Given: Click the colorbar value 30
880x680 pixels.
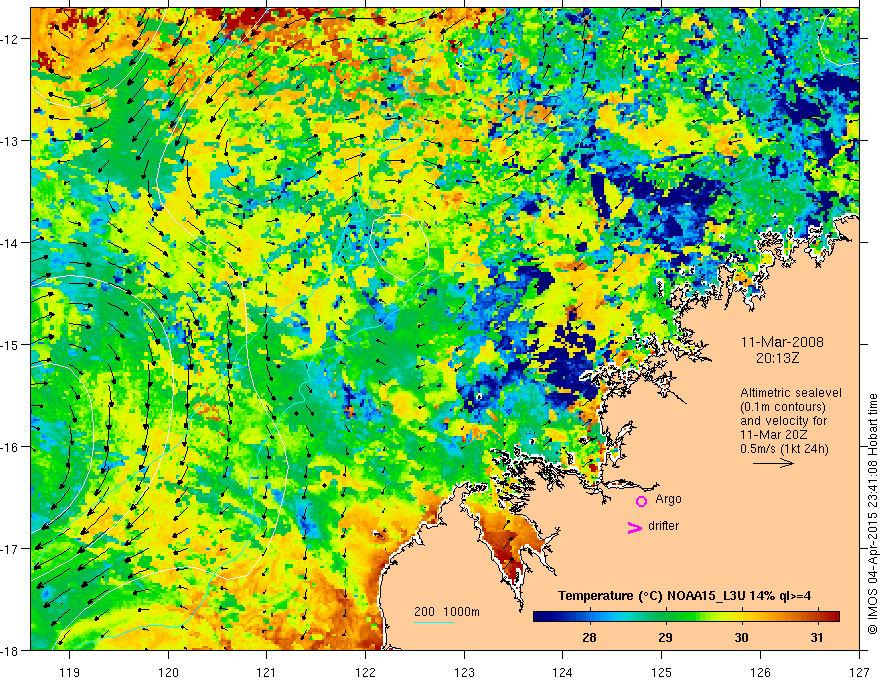Looking at the screenshot, I should pyautogui.click(x=741, y=637).
